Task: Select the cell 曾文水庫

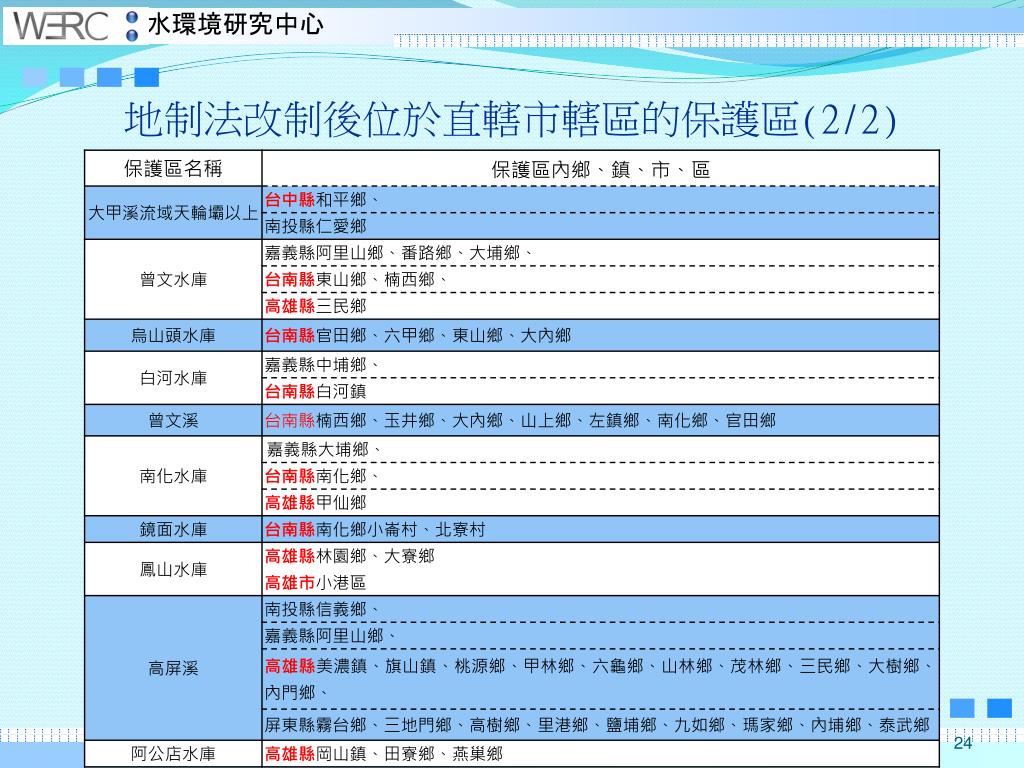Action: [x=173, y=280]
